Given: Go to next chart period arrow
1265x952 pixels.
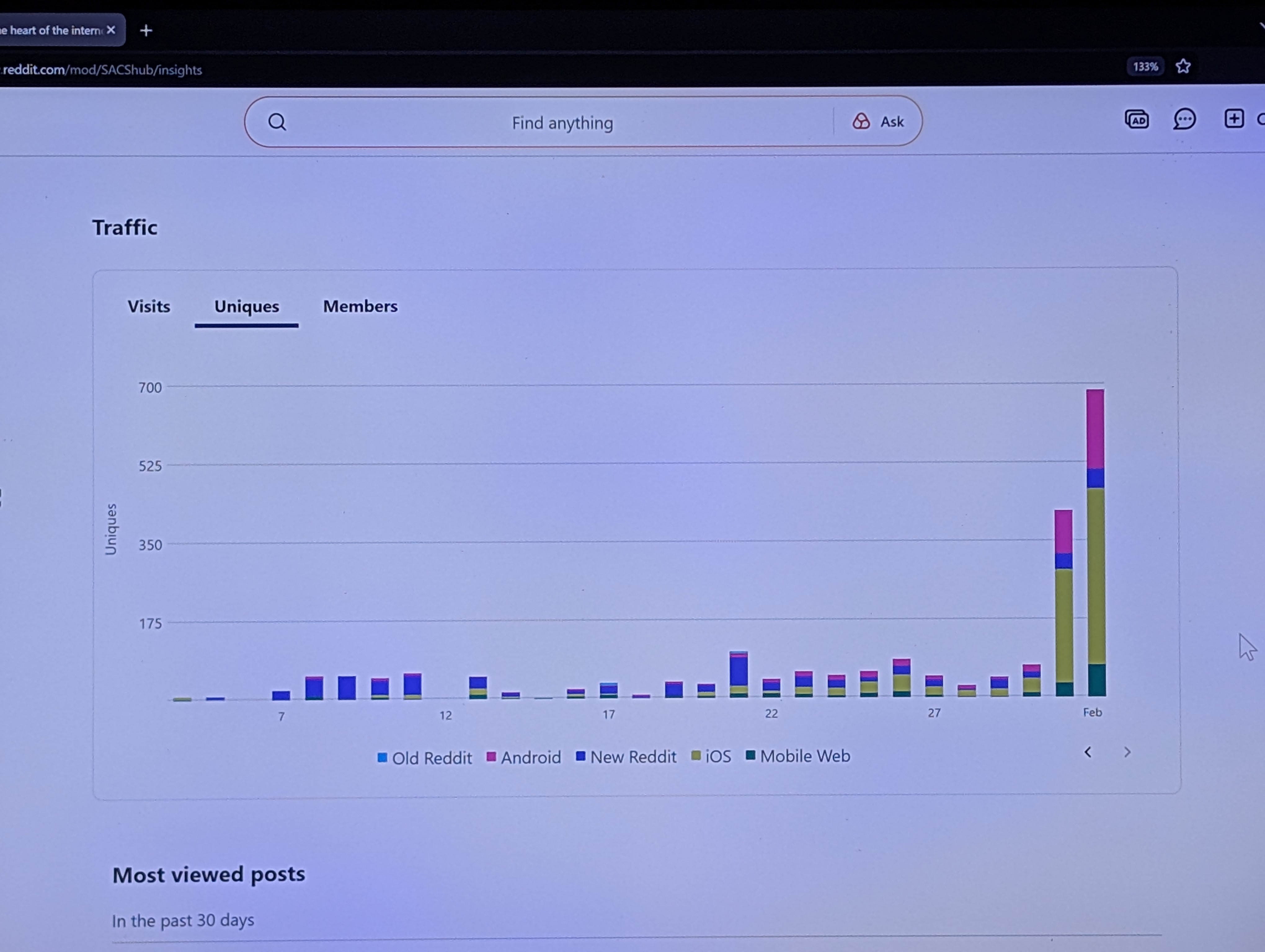Looking at the screenshot, I should pos(1127,752).
